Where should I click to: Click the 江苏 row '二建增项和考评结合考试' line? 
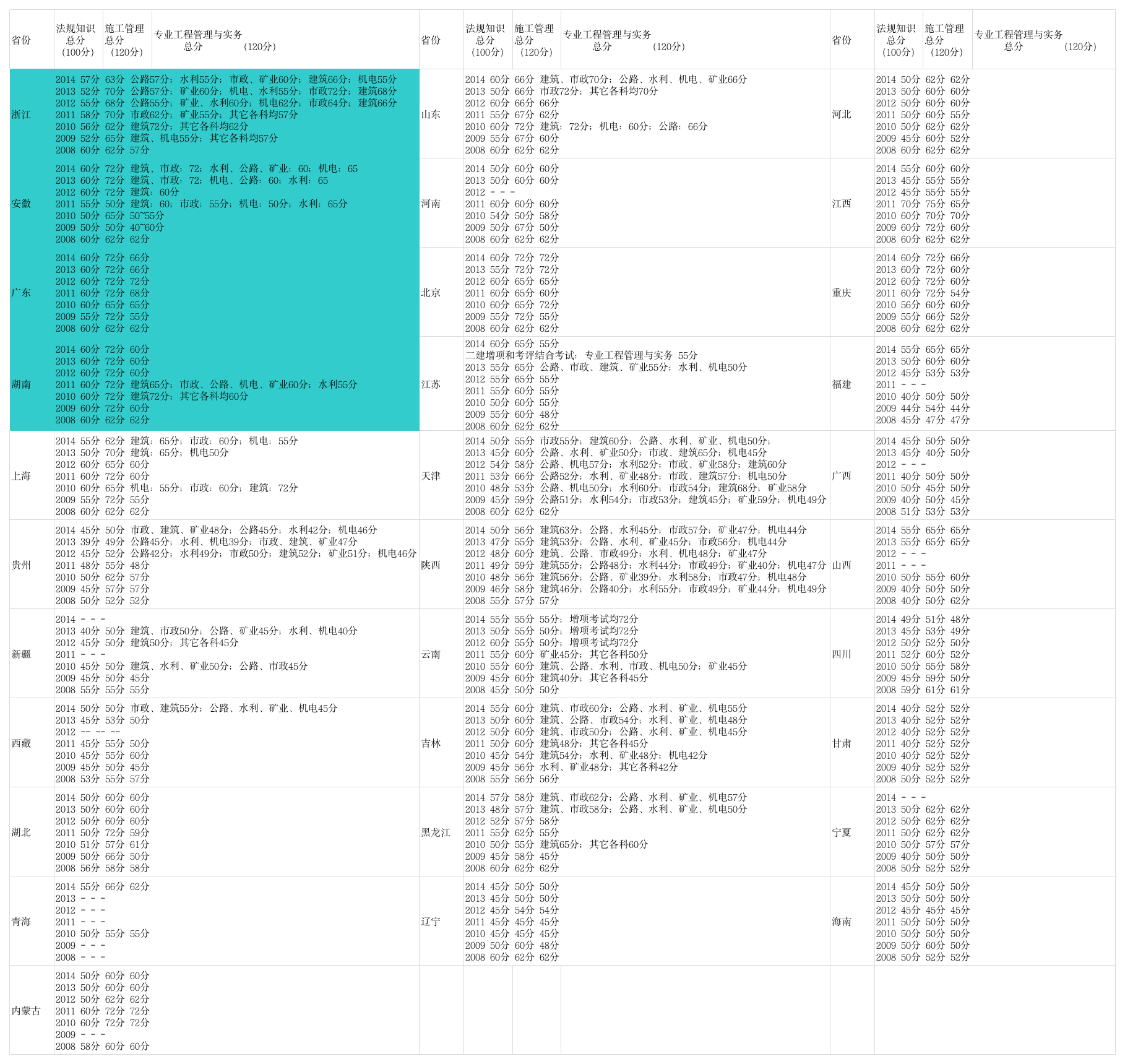point(582,355)
